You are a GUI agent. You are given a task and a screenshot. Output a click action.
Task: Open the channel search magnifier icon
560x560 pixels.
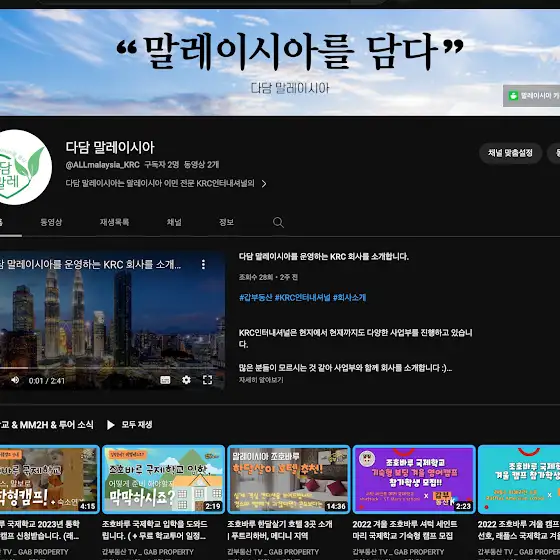[x=278, y=222]
